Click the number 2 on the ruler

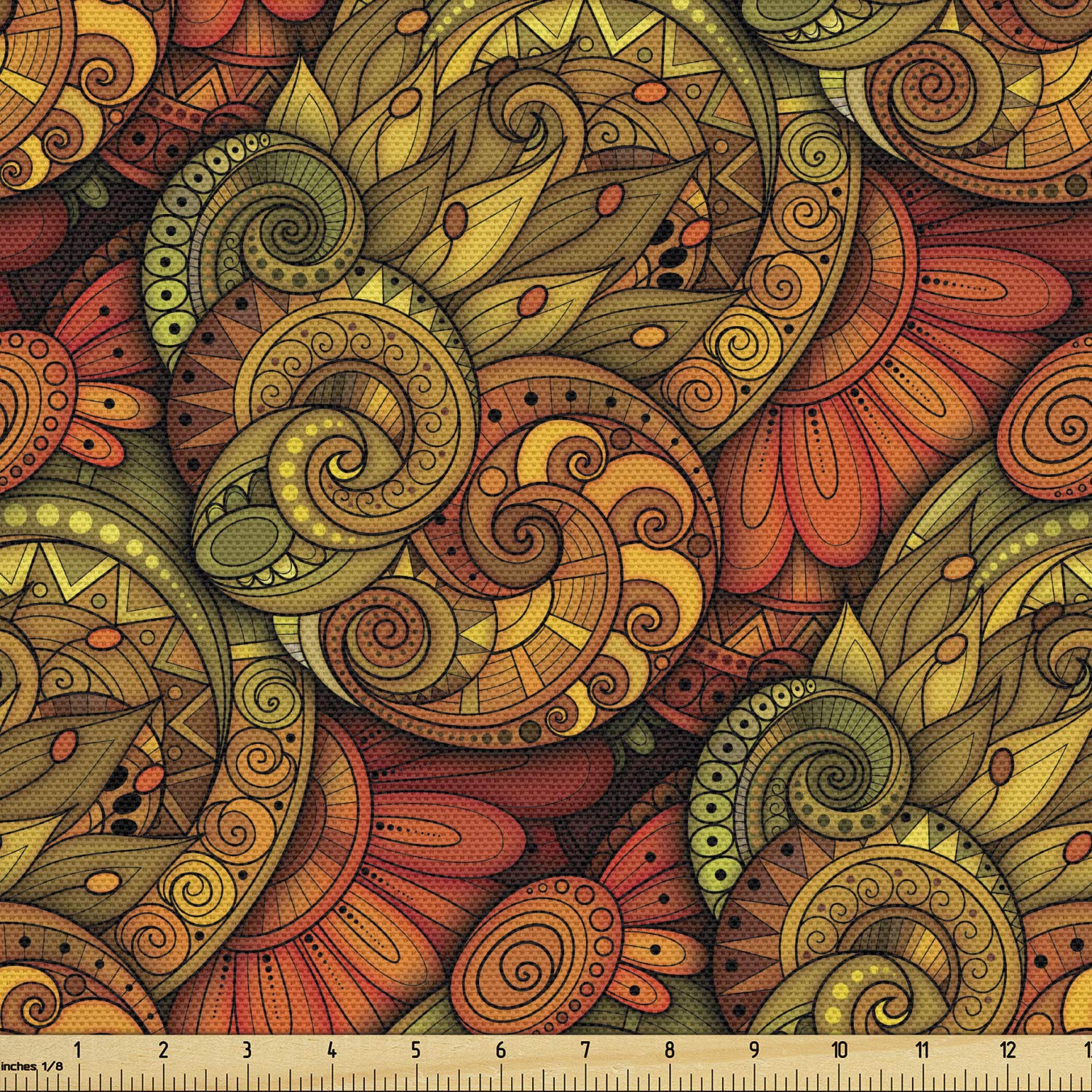[162, 1051]
